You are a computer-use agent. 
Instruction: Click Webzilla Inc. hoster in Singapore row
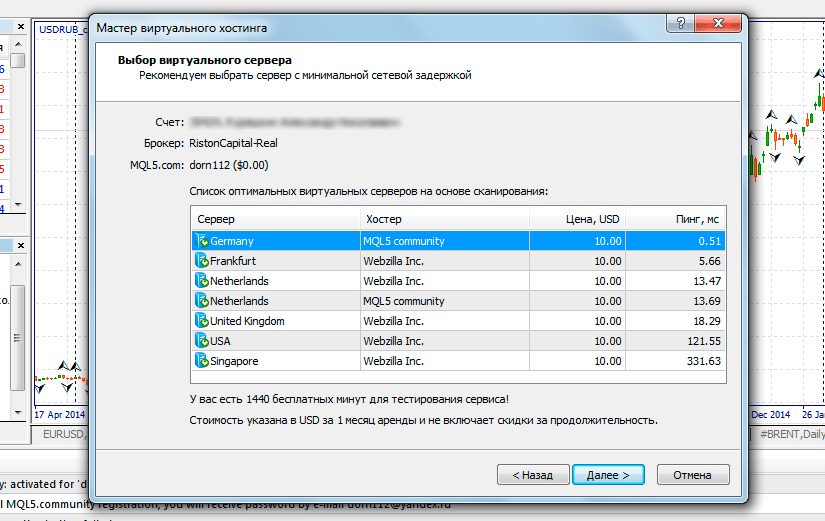pyautogui.click(x=394, y=361)
